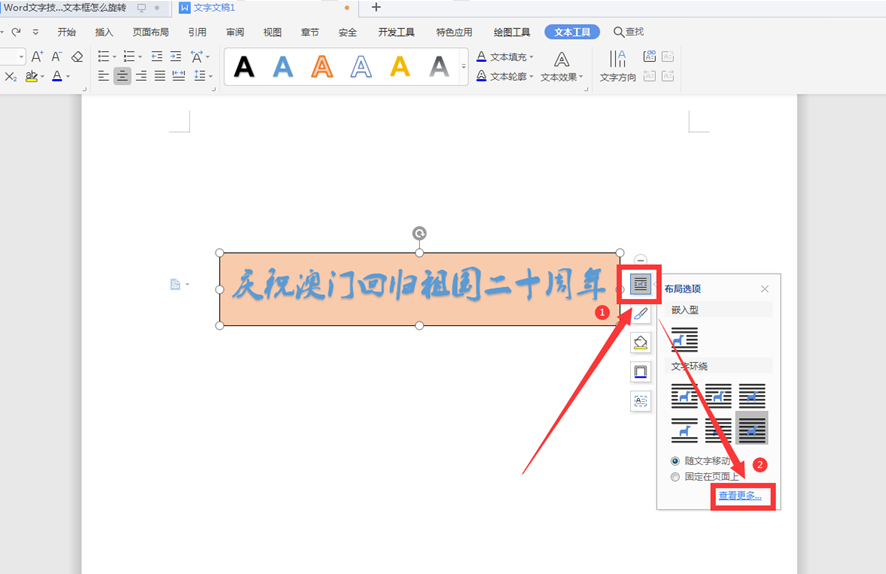Insert a numbered list
Image resolution: width=886 pixels, height=574 pixels.
[129, 56]
